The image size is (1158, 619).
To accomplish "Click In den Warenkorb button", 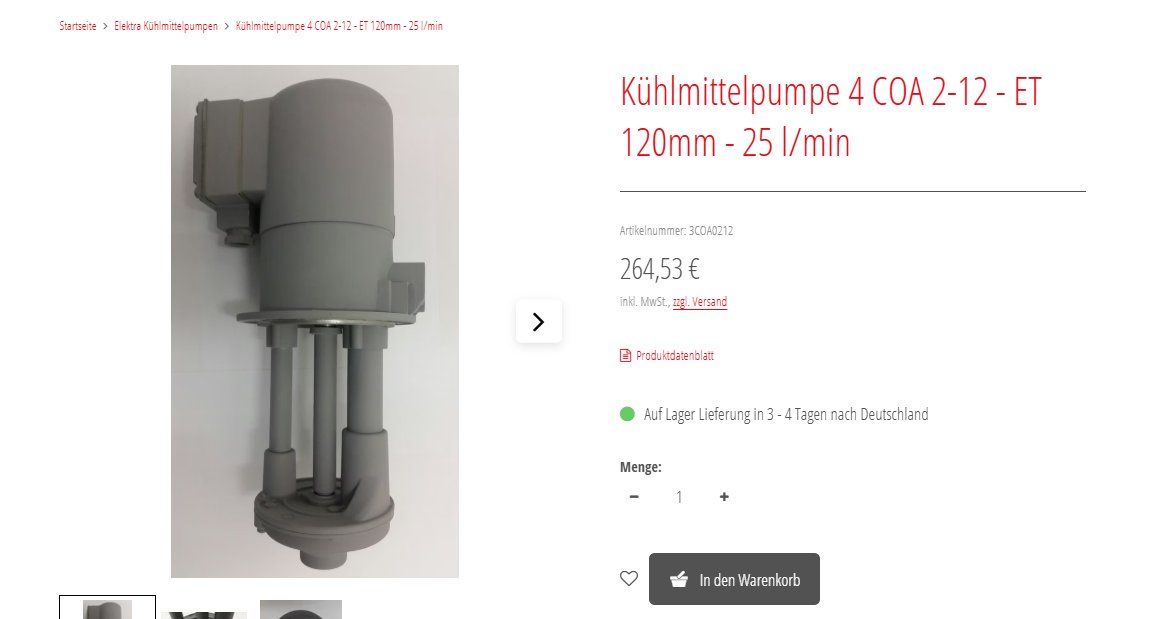I will 734,579.
